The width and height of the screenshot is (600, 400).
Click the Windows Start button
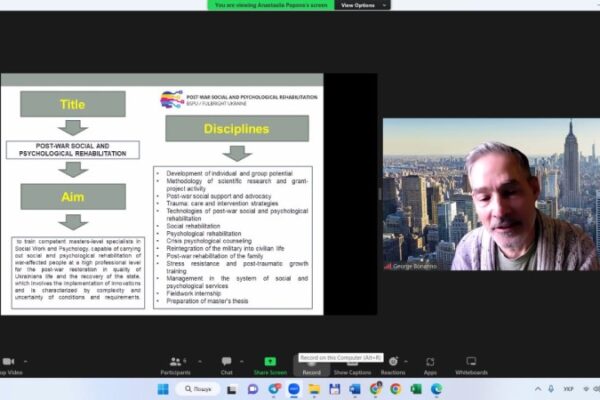coord(163,389)
